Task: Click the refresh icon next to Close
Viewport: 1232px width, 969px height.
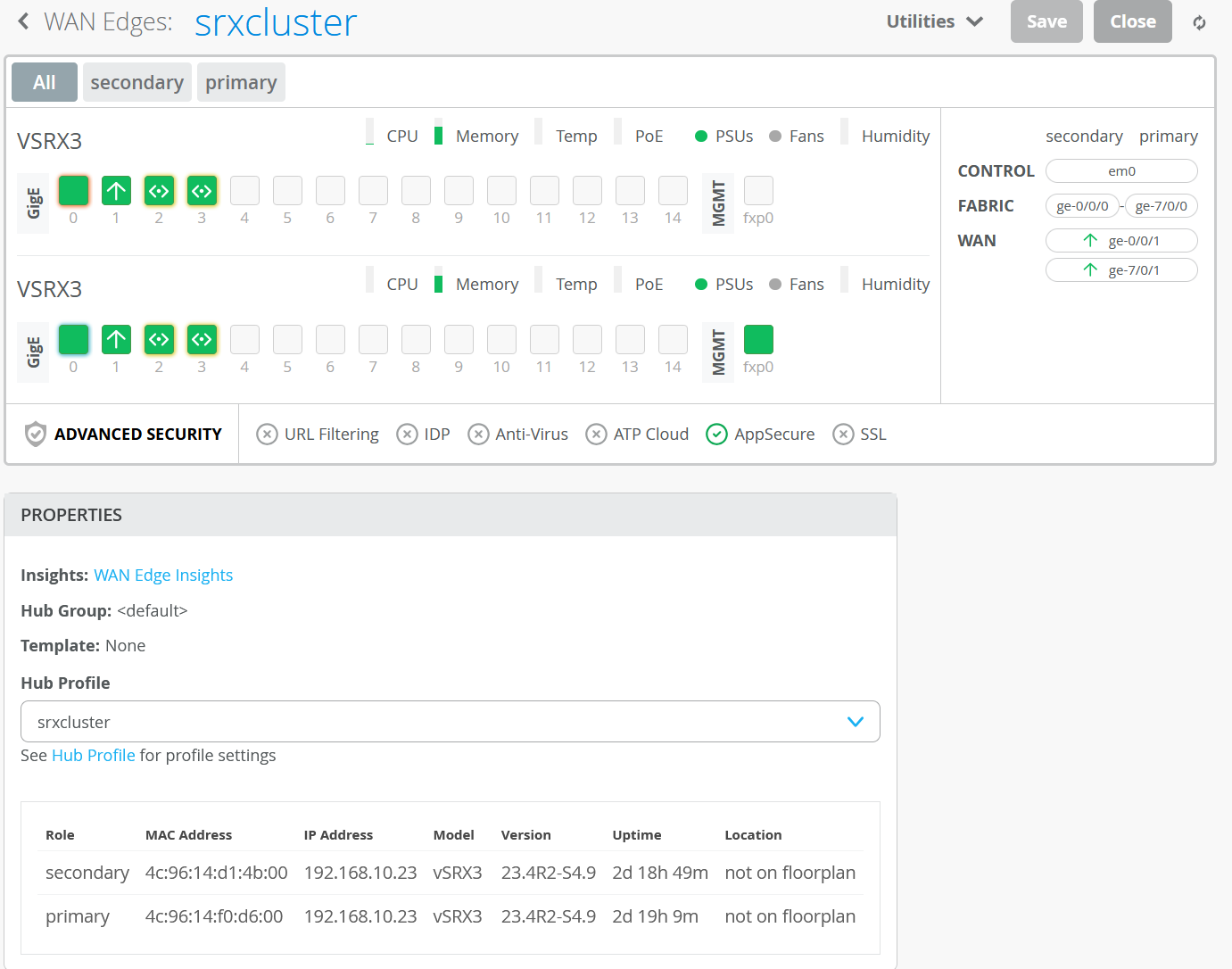Action: pyautogui.click(x=1199, y=22)
